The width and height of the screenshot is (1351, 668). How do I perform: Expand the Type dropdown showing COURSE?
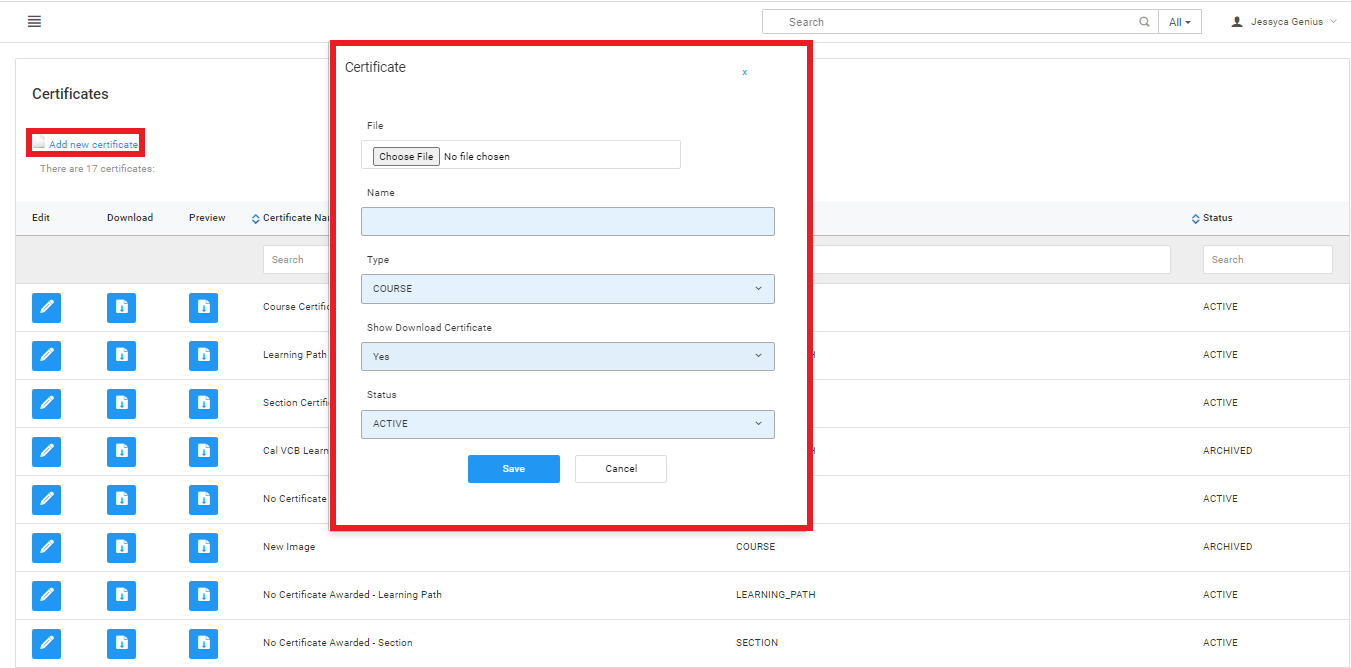[567, 289]
